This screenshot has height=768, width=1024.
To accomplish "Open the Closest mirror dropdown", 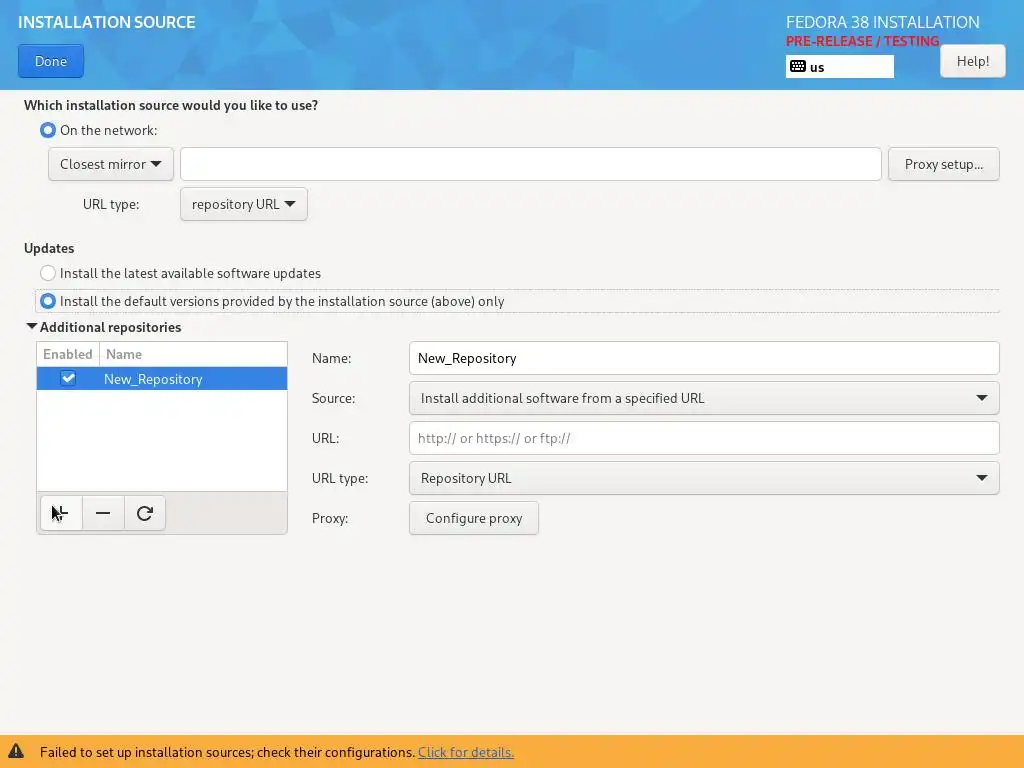I will click(x=111, y=164).
